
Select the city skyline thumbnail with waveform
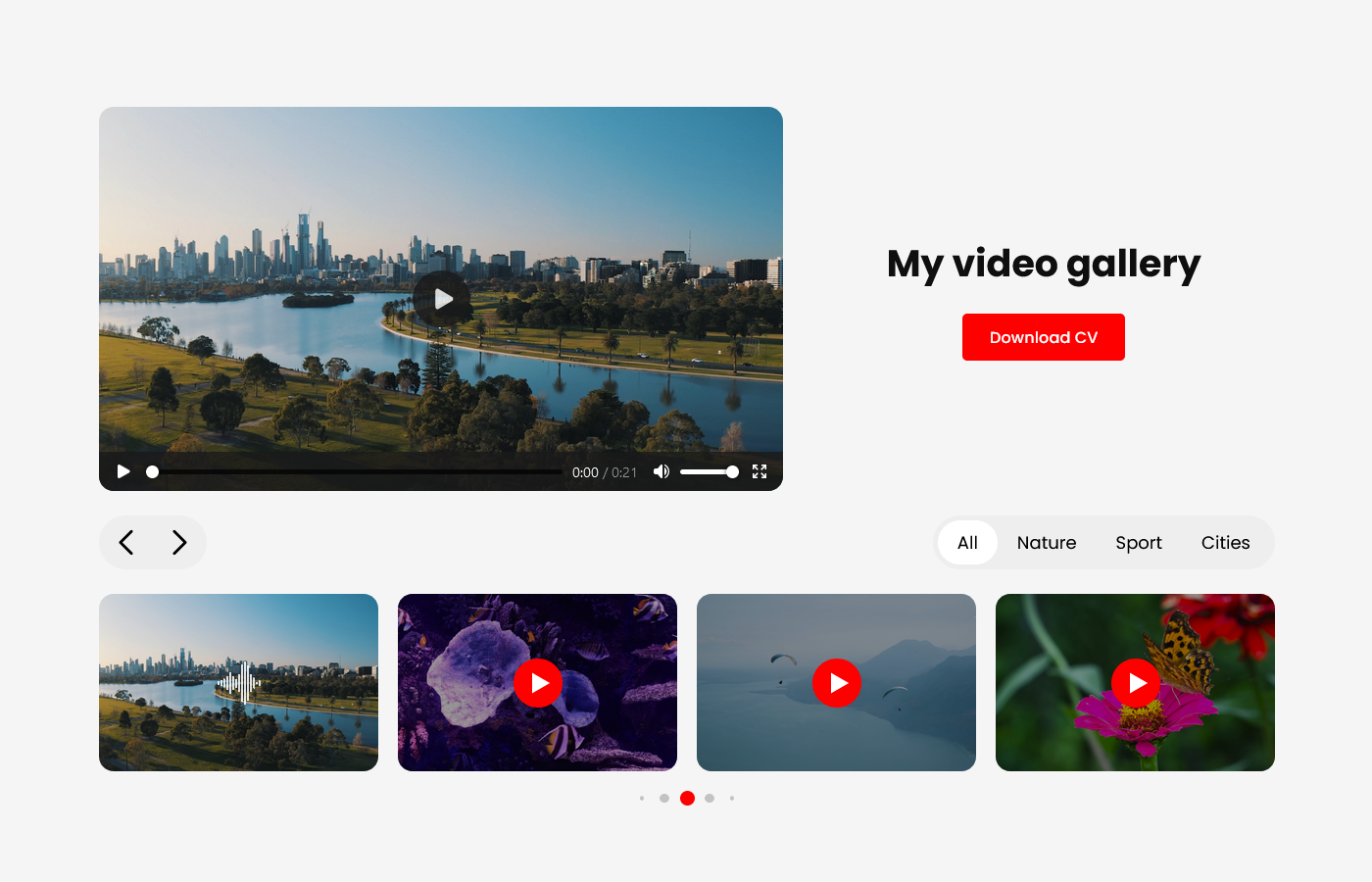238,682
